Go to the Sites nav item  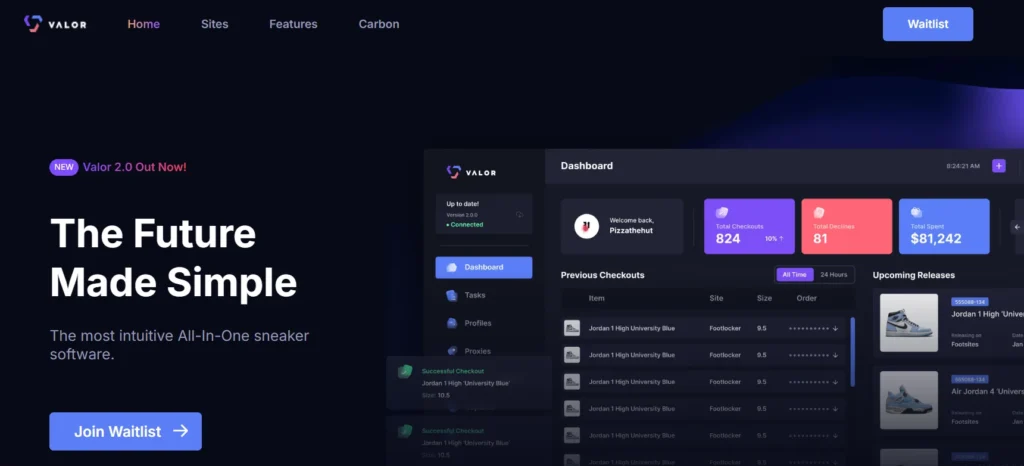[x=214, y=24]
